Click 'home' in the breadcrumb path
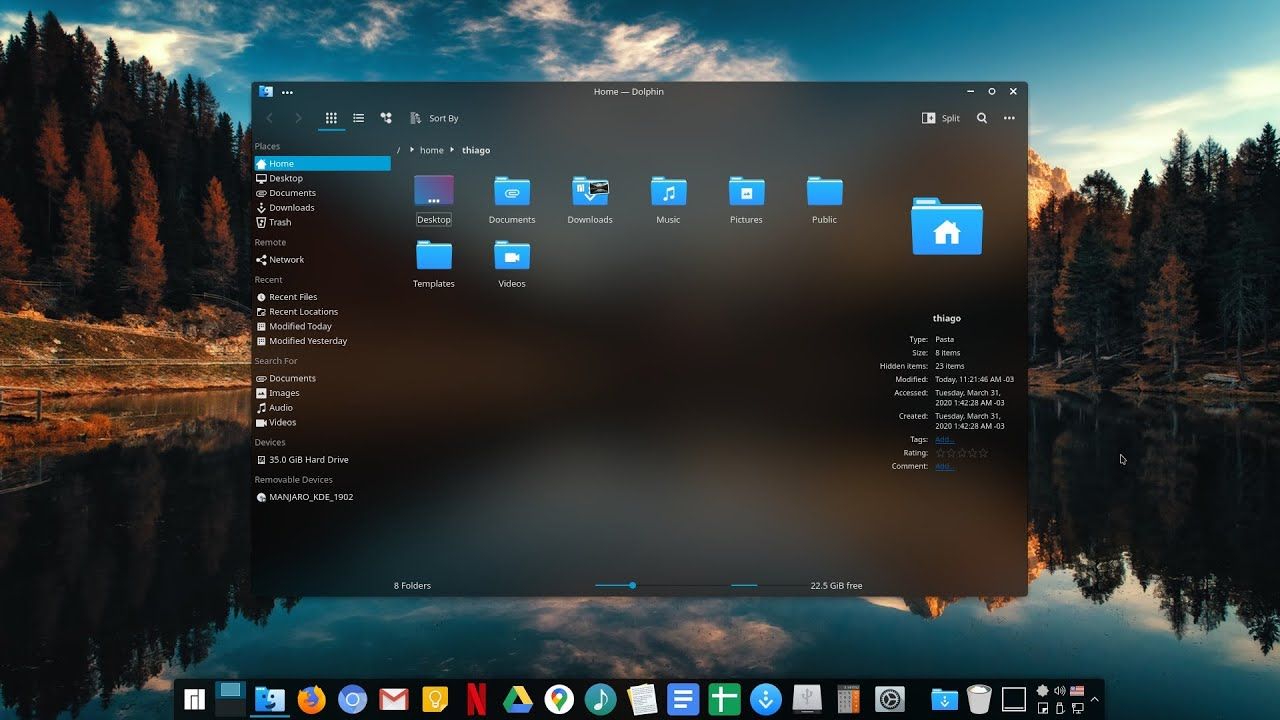The width and height of the screenshot is (1280, 720). tap(432, 150)
